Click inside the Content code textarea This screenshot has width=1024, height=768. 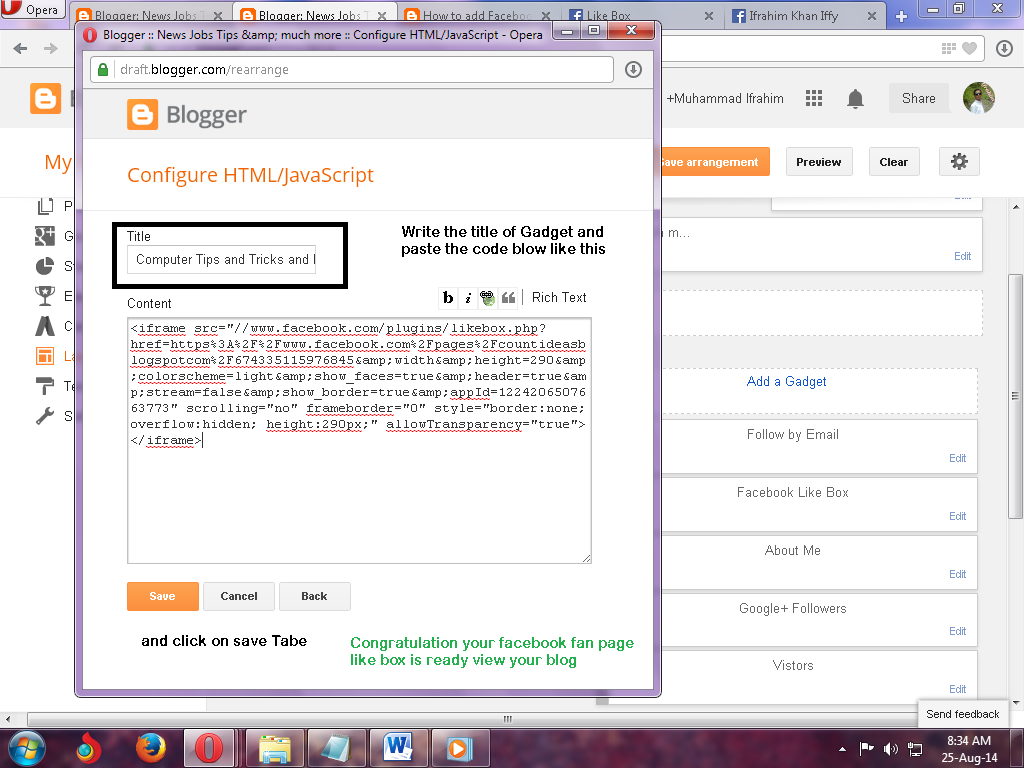click(x=359, y=441)
